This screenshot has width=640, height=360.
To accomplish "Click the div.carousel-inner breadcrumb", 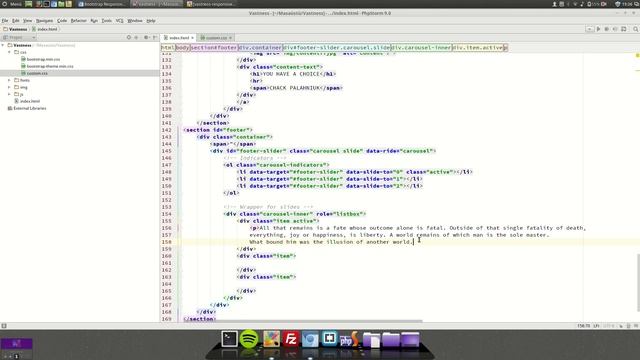I will tap(421, 47).
